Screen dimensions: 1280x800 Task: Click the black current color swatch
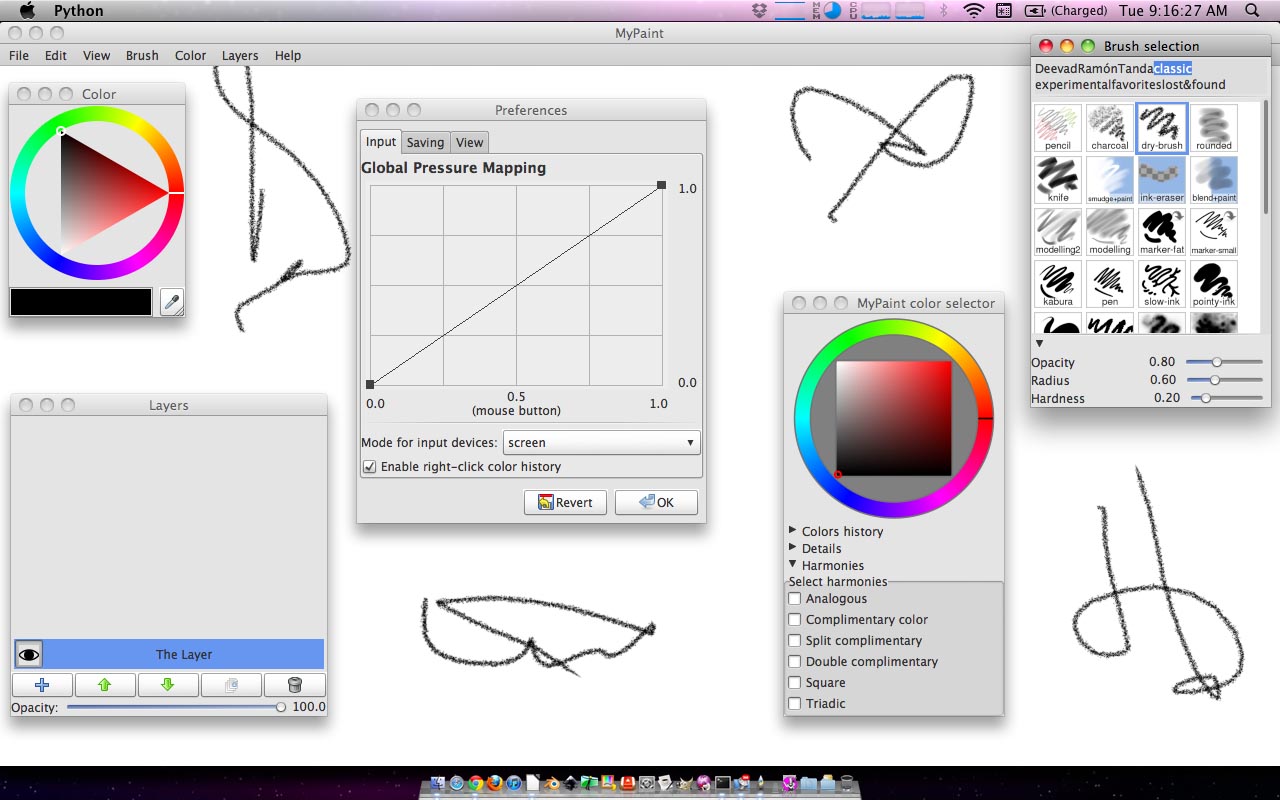point(81,302)
